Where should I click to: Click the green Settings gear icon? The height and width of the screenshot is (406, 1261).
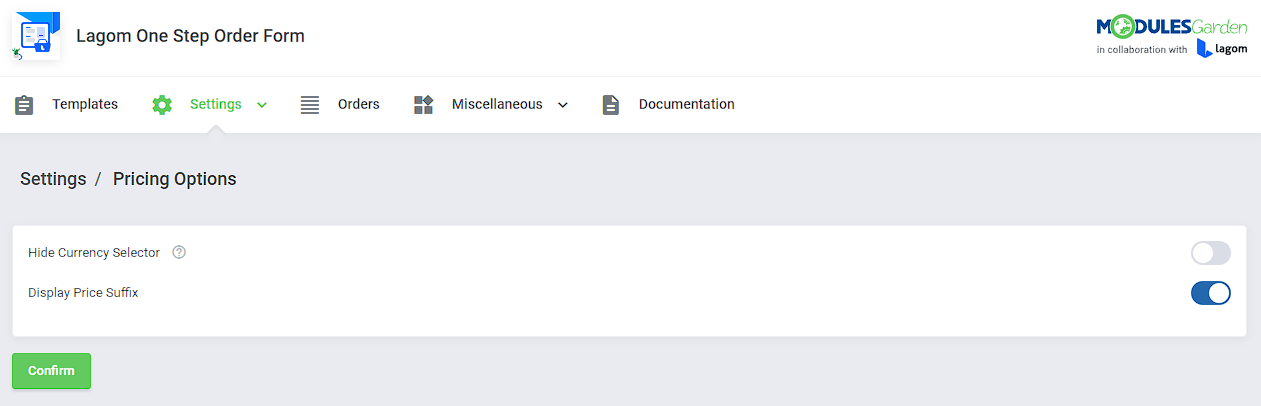(162, 104)
